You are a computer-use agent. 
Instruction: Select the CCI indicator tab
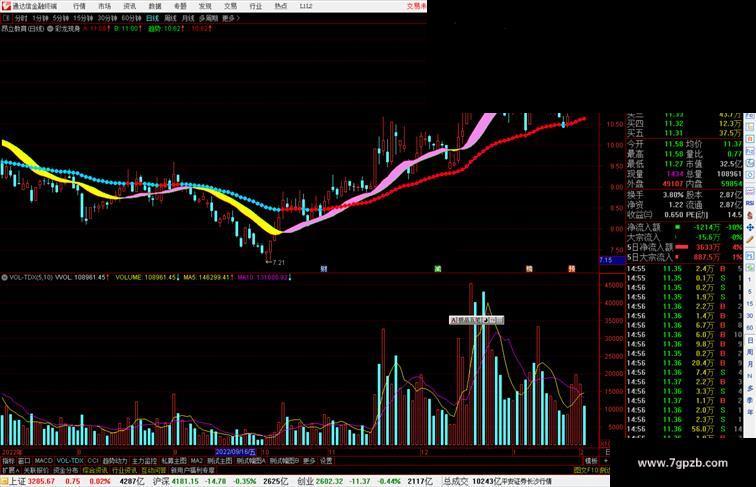tap(93, 461)
